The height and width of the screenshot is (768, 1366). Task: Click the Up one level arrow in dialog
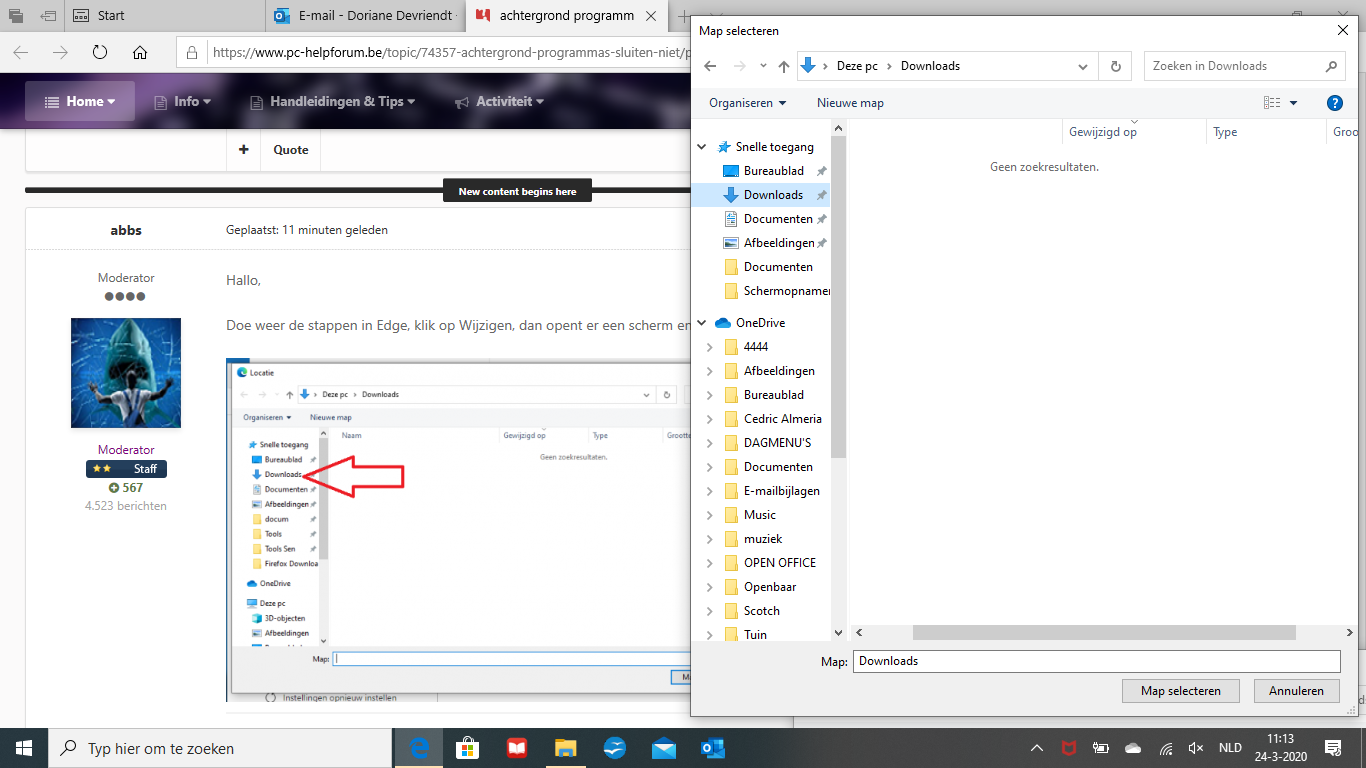pos(784,66)
